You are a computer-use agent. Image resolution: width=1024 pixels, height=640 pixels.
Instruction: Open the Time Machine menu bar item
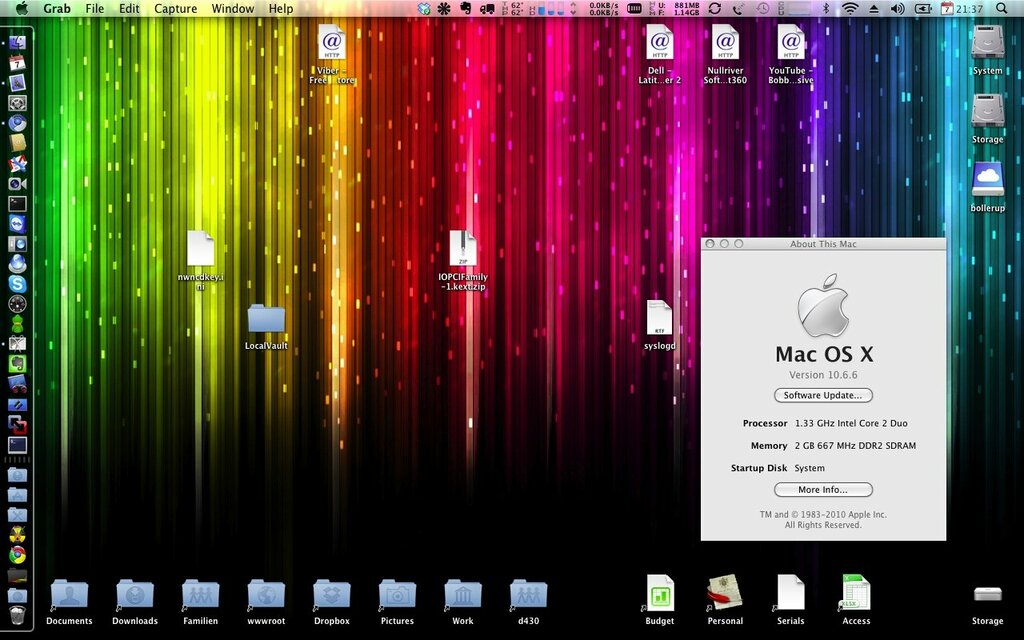[x=763, y=8]
